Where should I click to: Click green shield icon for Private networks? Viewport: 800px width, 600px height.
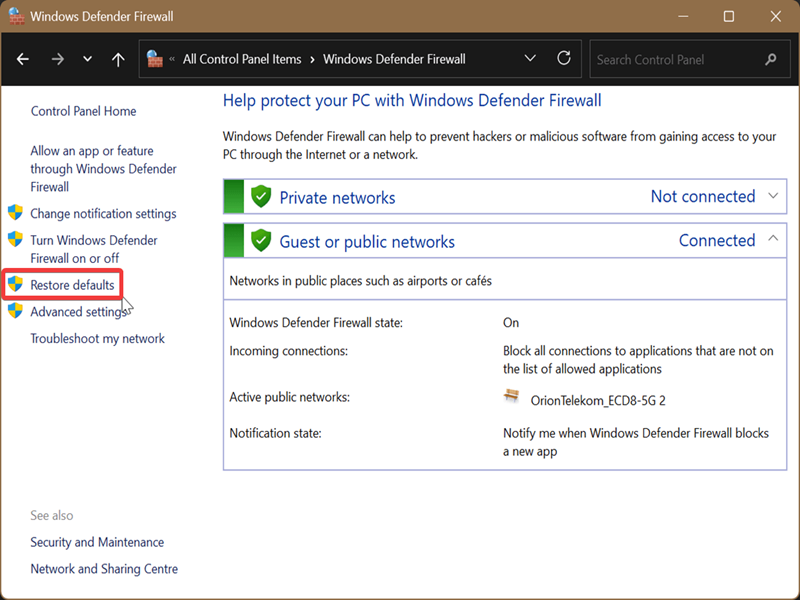[x=261, y=196]
